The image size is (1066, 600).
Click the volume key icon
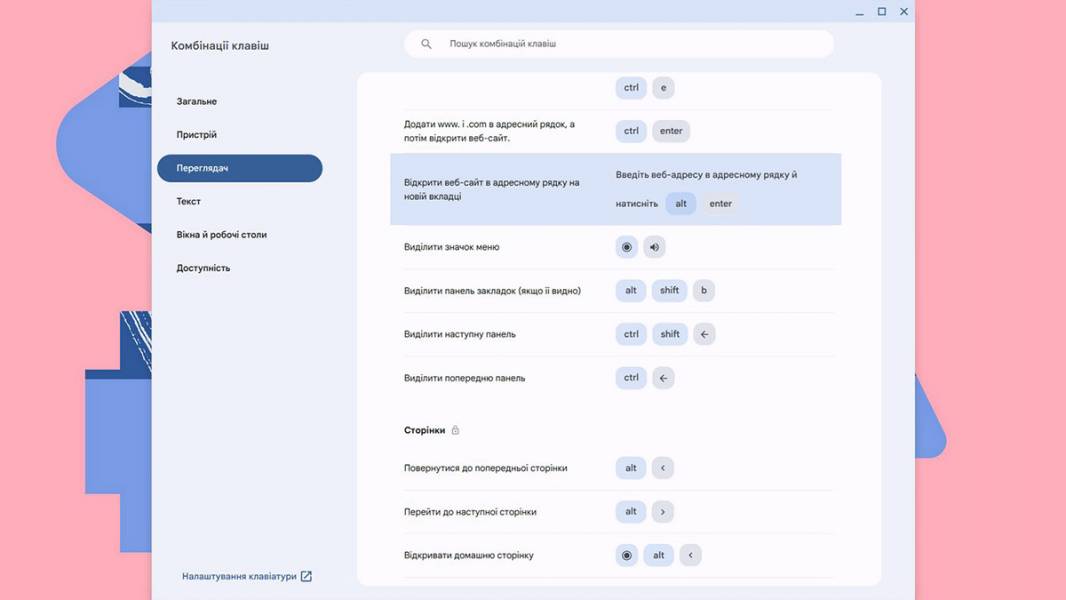tap(654, 247)
